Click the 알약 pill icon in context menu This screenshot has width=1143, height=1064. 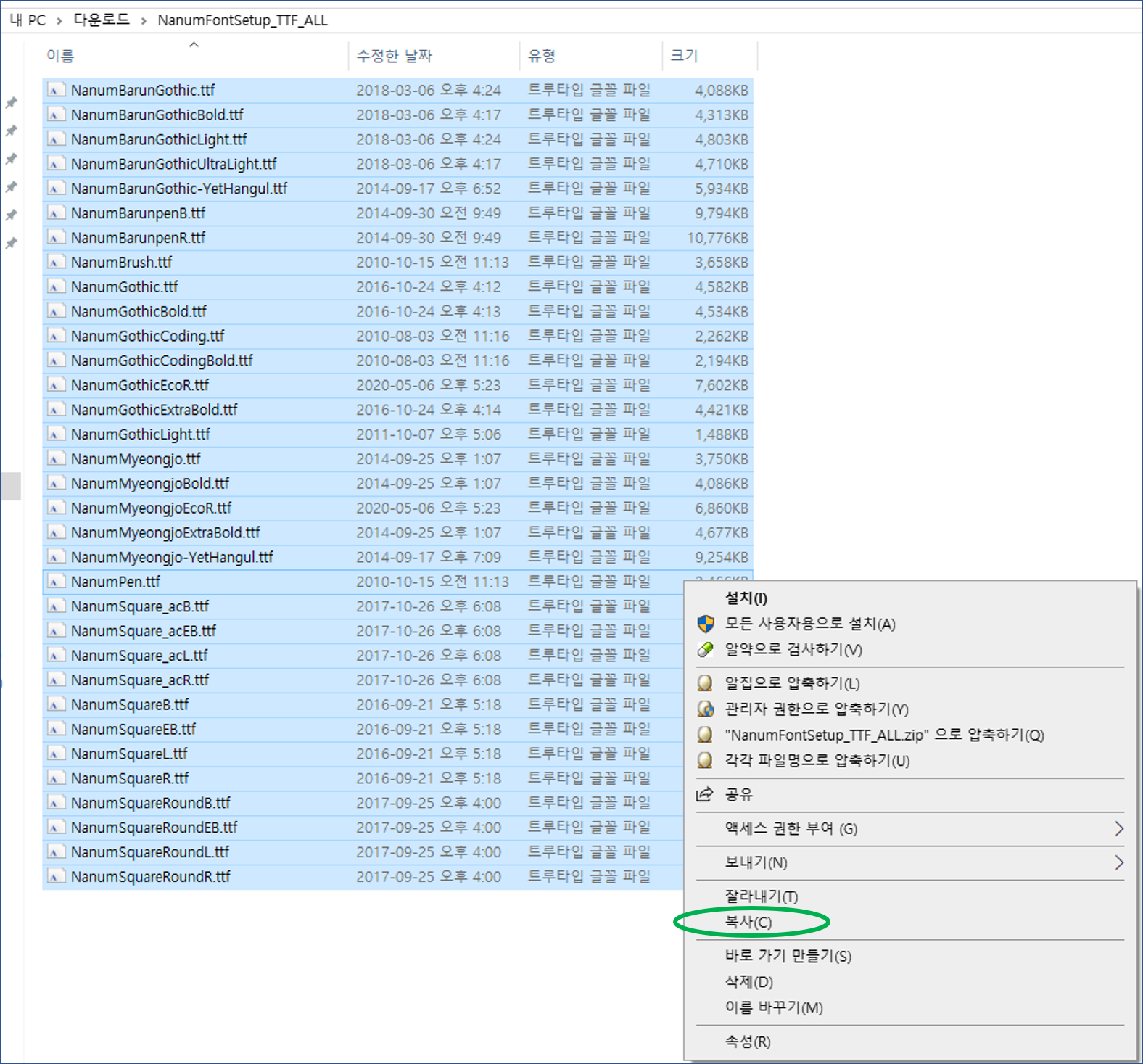click(x=705, y=649)
